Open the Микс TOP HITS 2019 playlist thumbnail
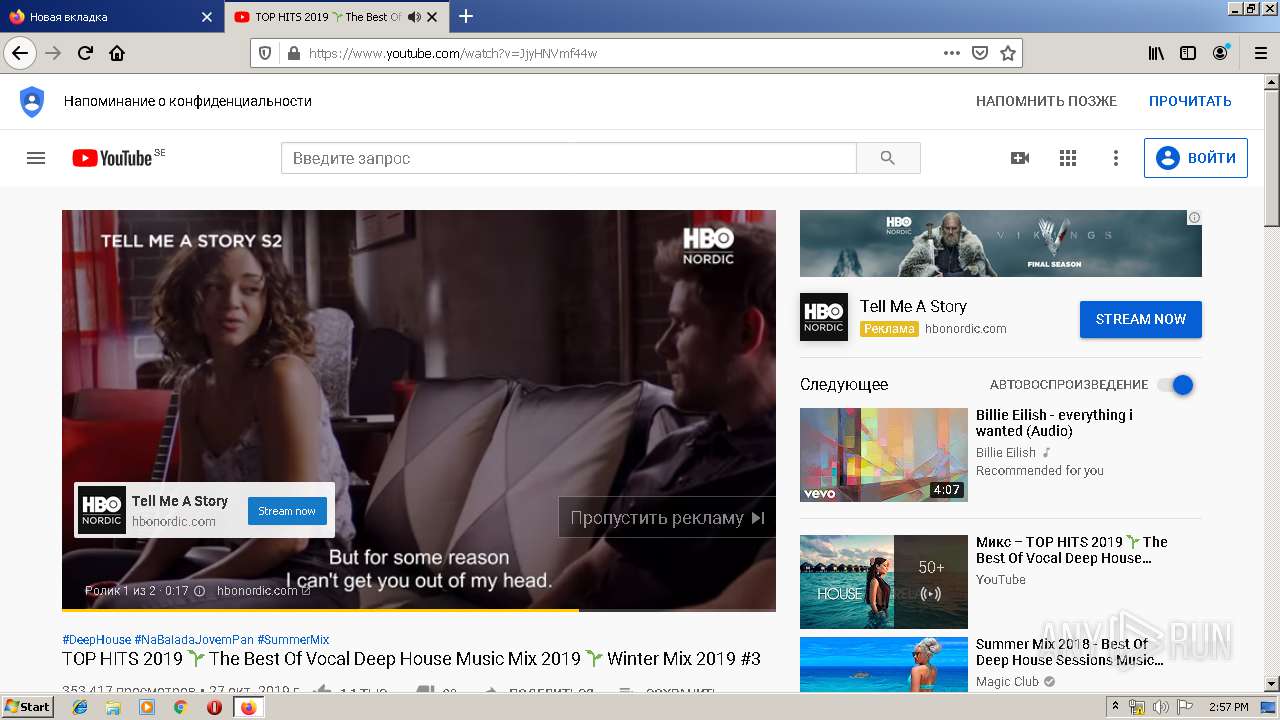Image resolution: width=1280 pixels, height=720 pixels. [884, 582]
